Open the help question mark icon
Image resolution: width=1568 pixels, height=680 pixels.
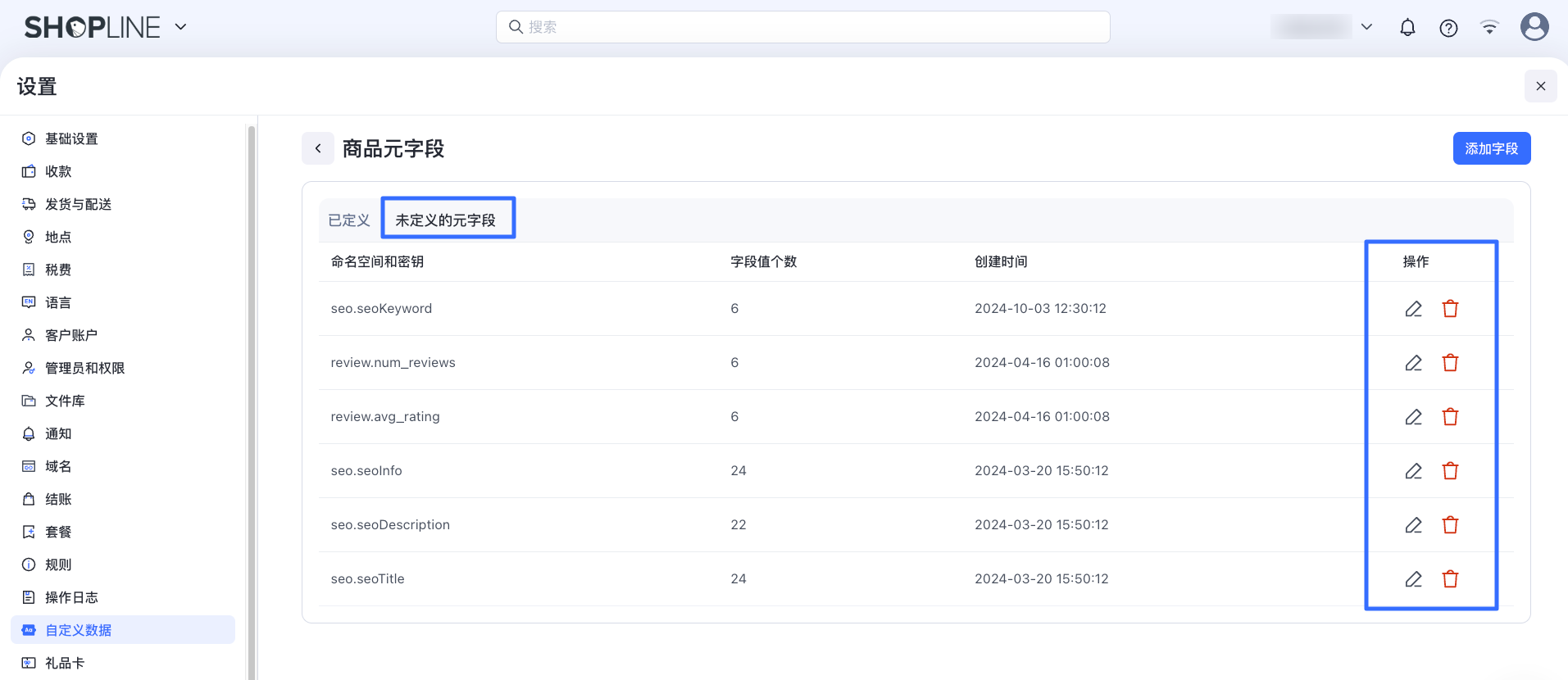click(x=1448, y=28)
